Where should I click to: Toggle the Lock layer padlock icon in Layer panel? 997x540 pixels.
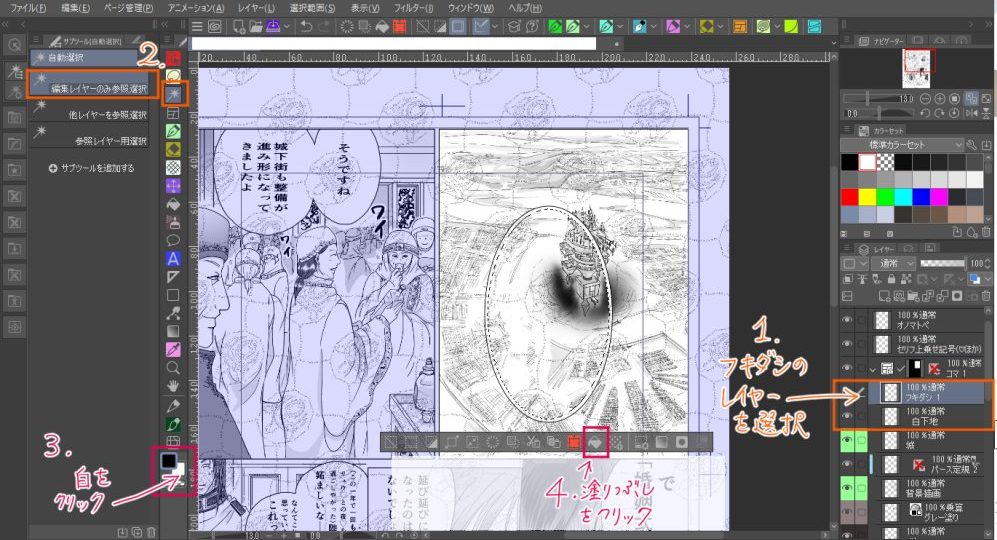891,279
